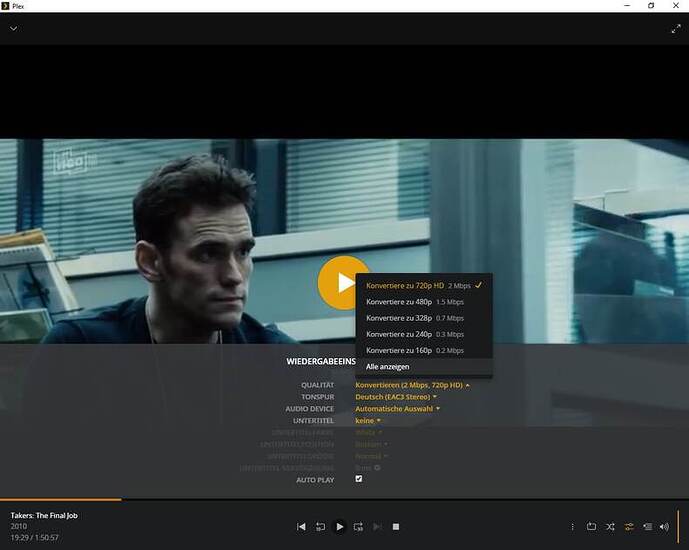Open the Untertitel dropdown set to keine
Image resolution: width=689 pixels, height=550 pixels.
pyautogui.click(x=368, y=420)
